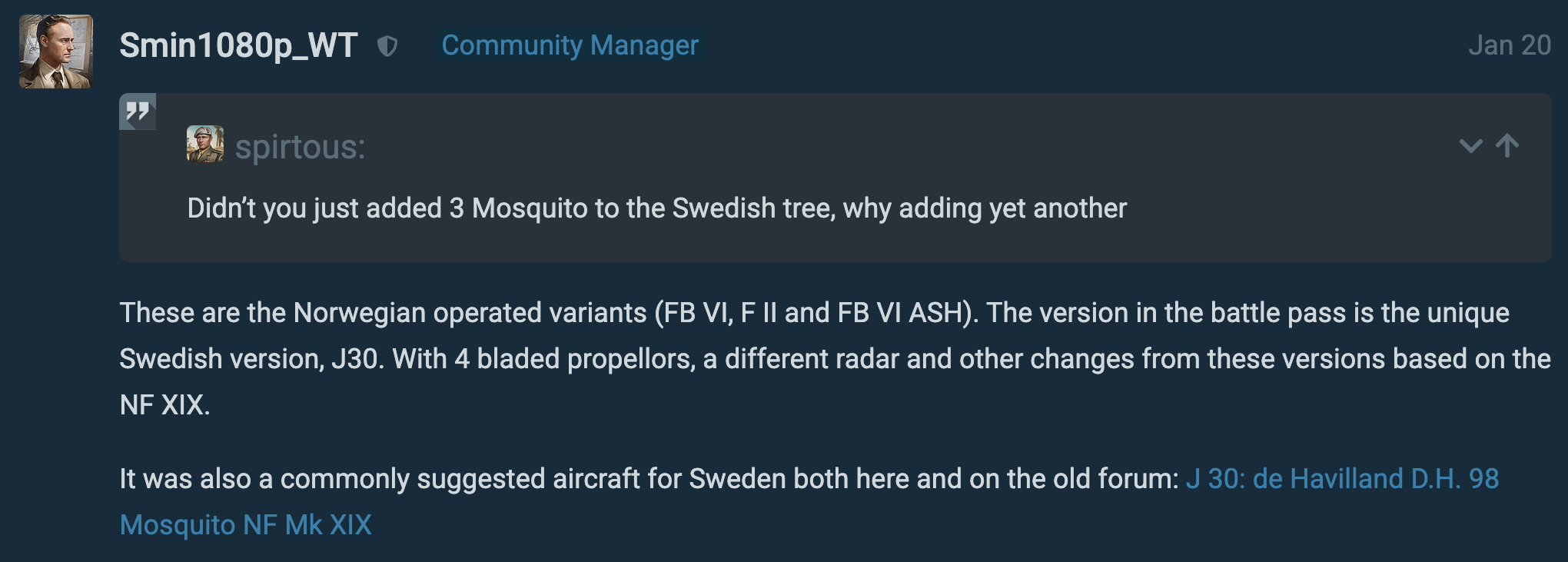
Task: Click the "NF XIX." paragraph ending
Action: pos(164,405)
